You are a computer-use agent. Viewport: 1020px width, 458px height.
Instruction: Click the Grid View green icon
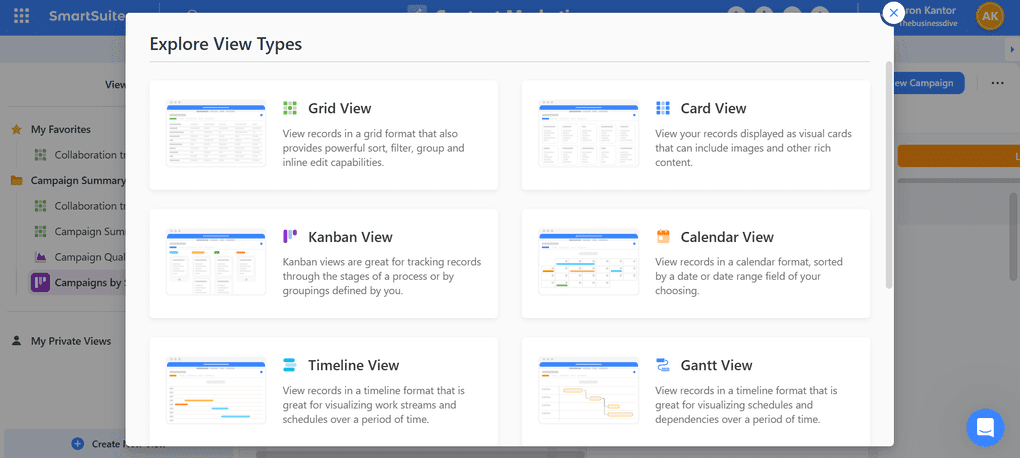click(290, 108)
